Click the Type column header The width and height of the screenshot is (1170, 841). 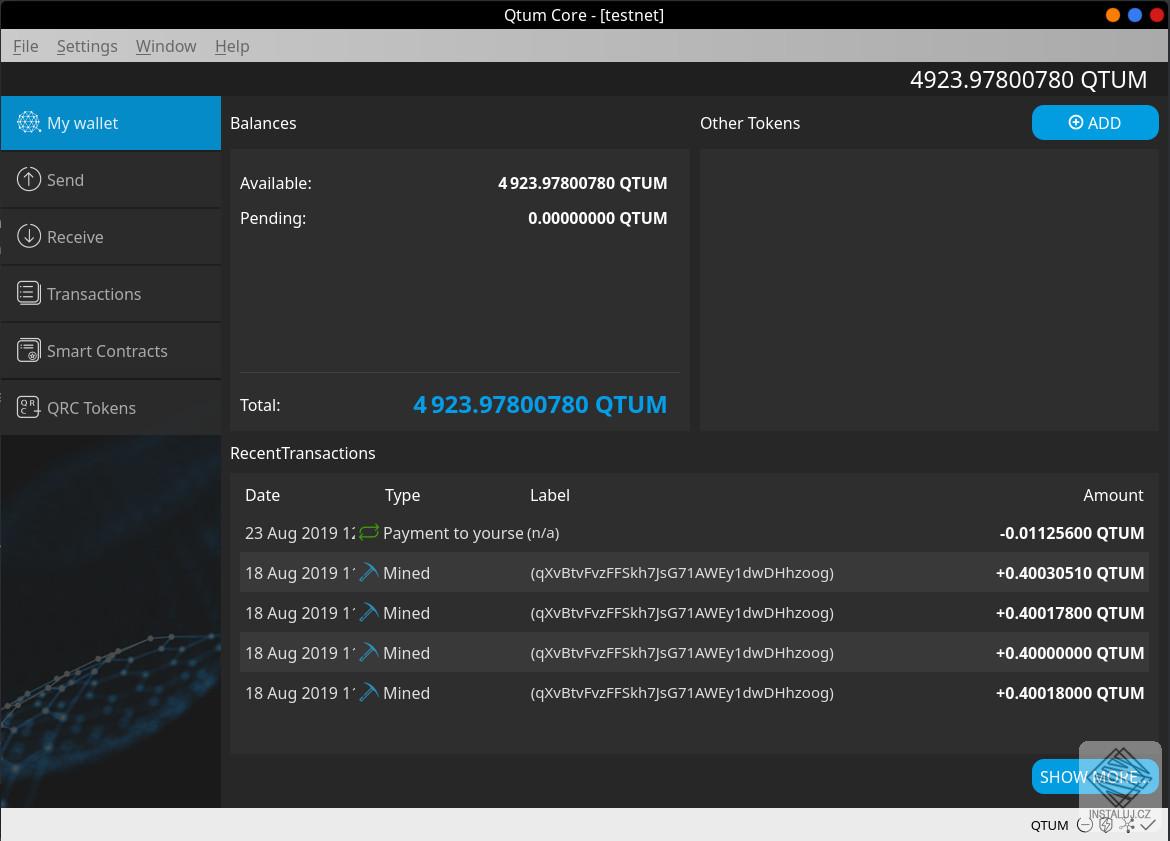tap(402, 495)
